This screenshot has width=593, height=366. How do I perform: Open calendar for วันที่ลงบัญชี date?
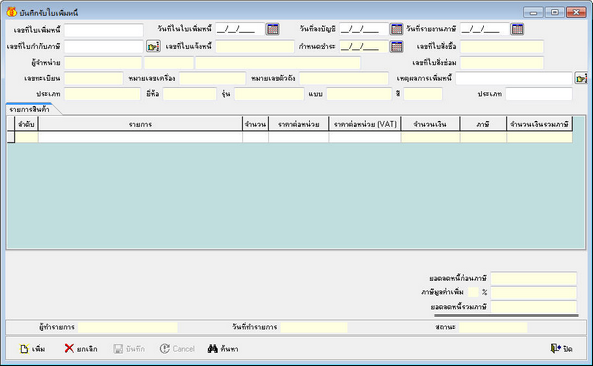pyautogui.click(x=396, y=29)
